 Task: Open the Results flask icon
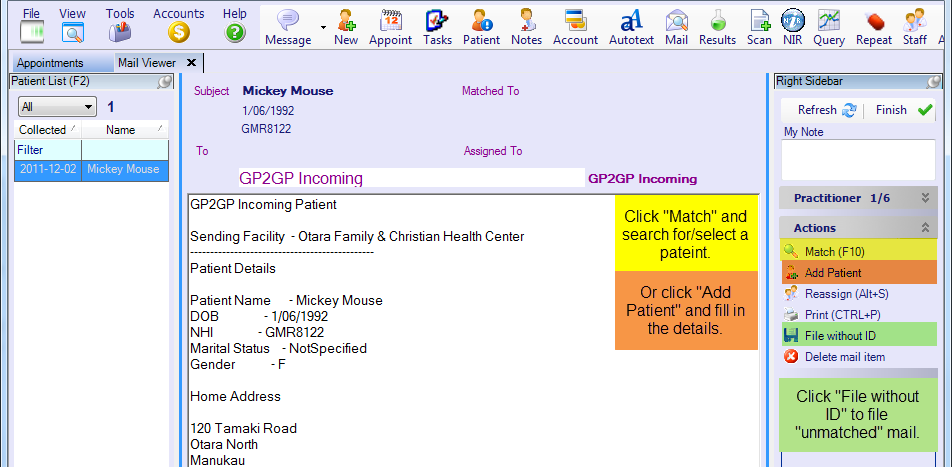pos(718,21)
